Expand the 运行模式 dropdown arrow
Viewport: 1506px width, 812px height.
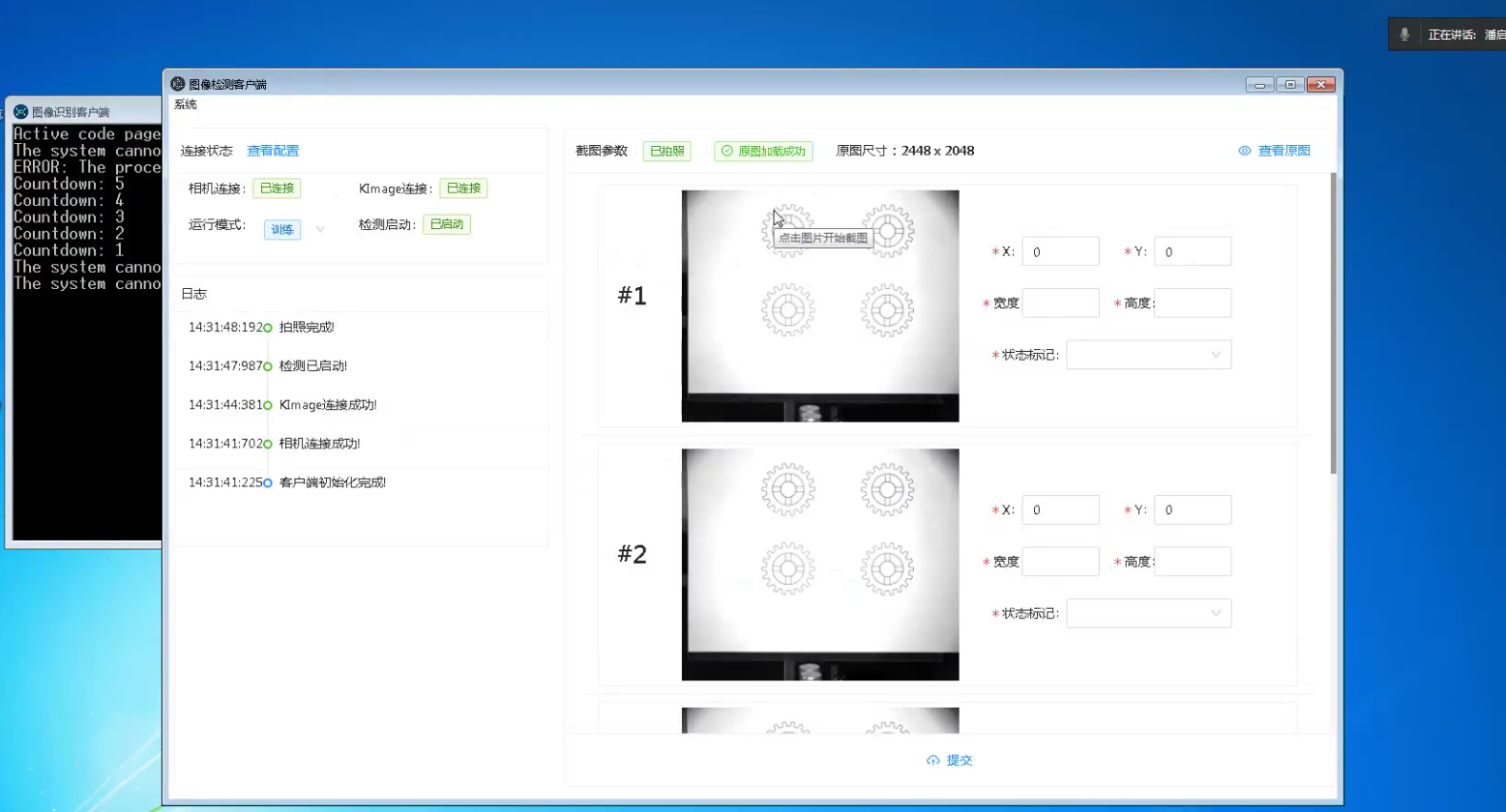320,229
